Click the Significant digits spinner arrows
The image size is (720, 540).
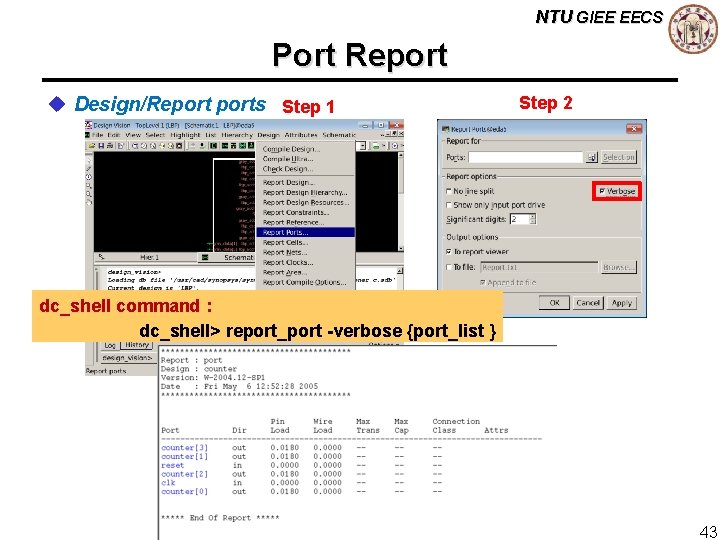point(533,219)
